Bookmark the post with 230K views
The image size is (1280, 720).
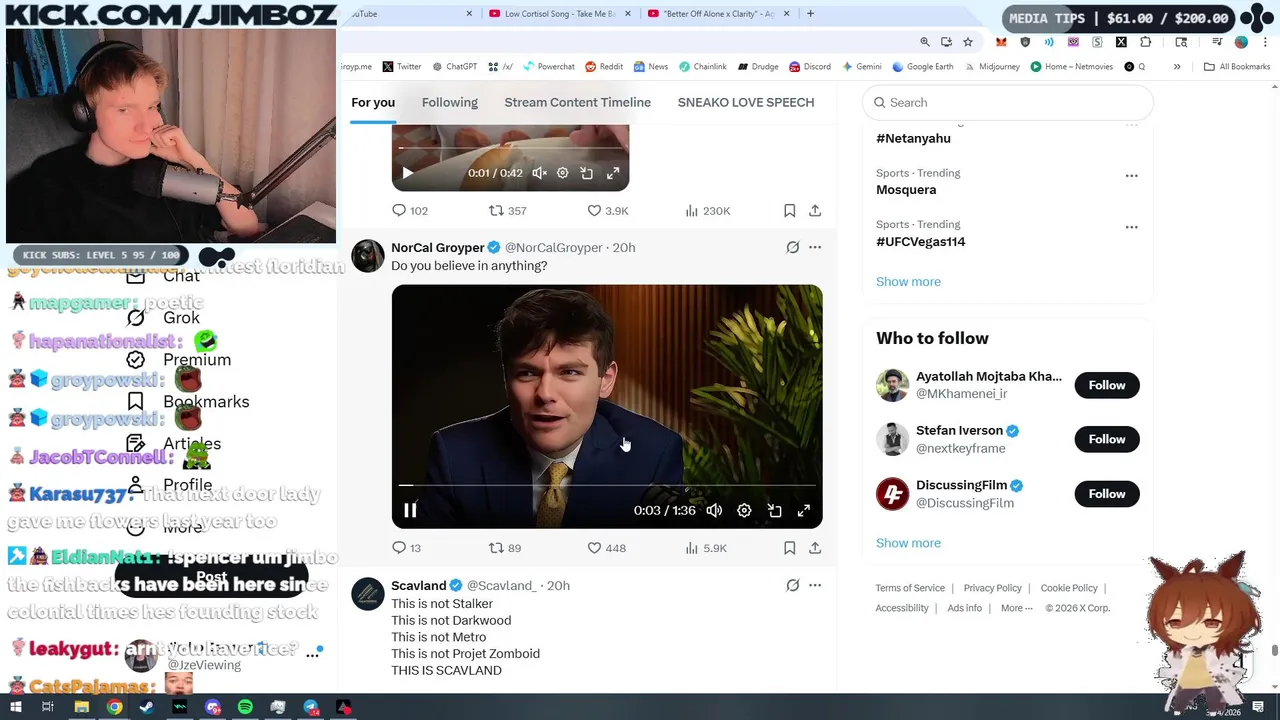point(790,211)
